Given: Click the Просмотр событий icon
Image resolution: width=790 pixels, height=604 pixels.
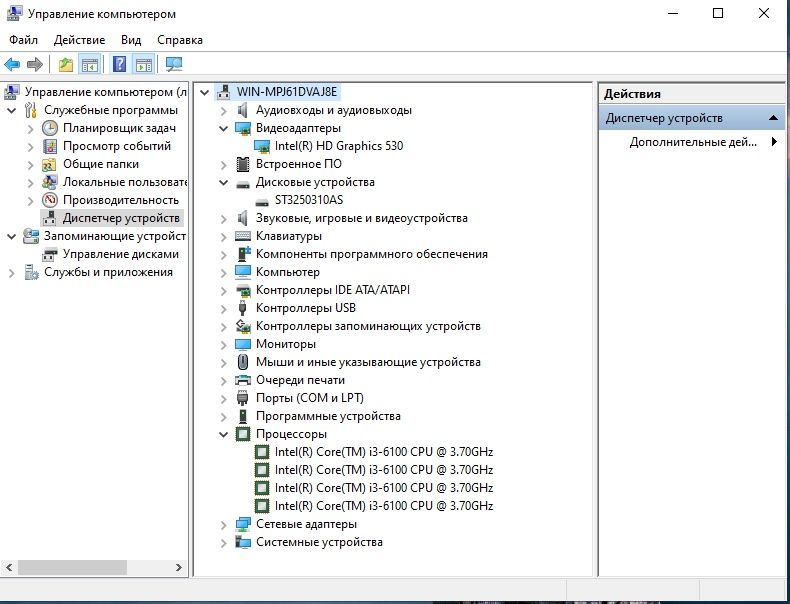Looking at the screenshot, I should tap(49, 146).
